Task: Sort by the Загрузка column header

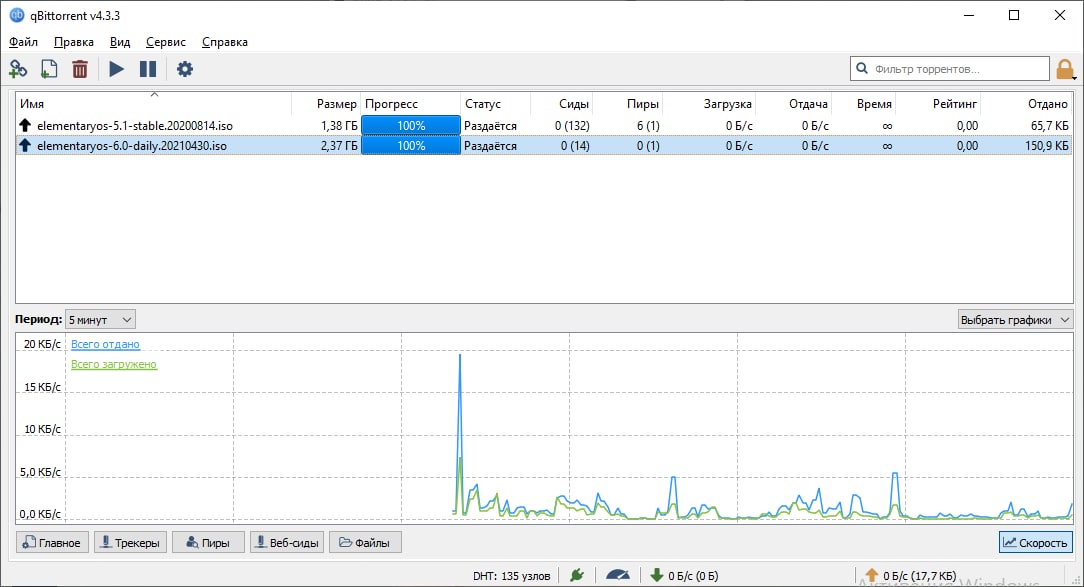Action: 709,104
